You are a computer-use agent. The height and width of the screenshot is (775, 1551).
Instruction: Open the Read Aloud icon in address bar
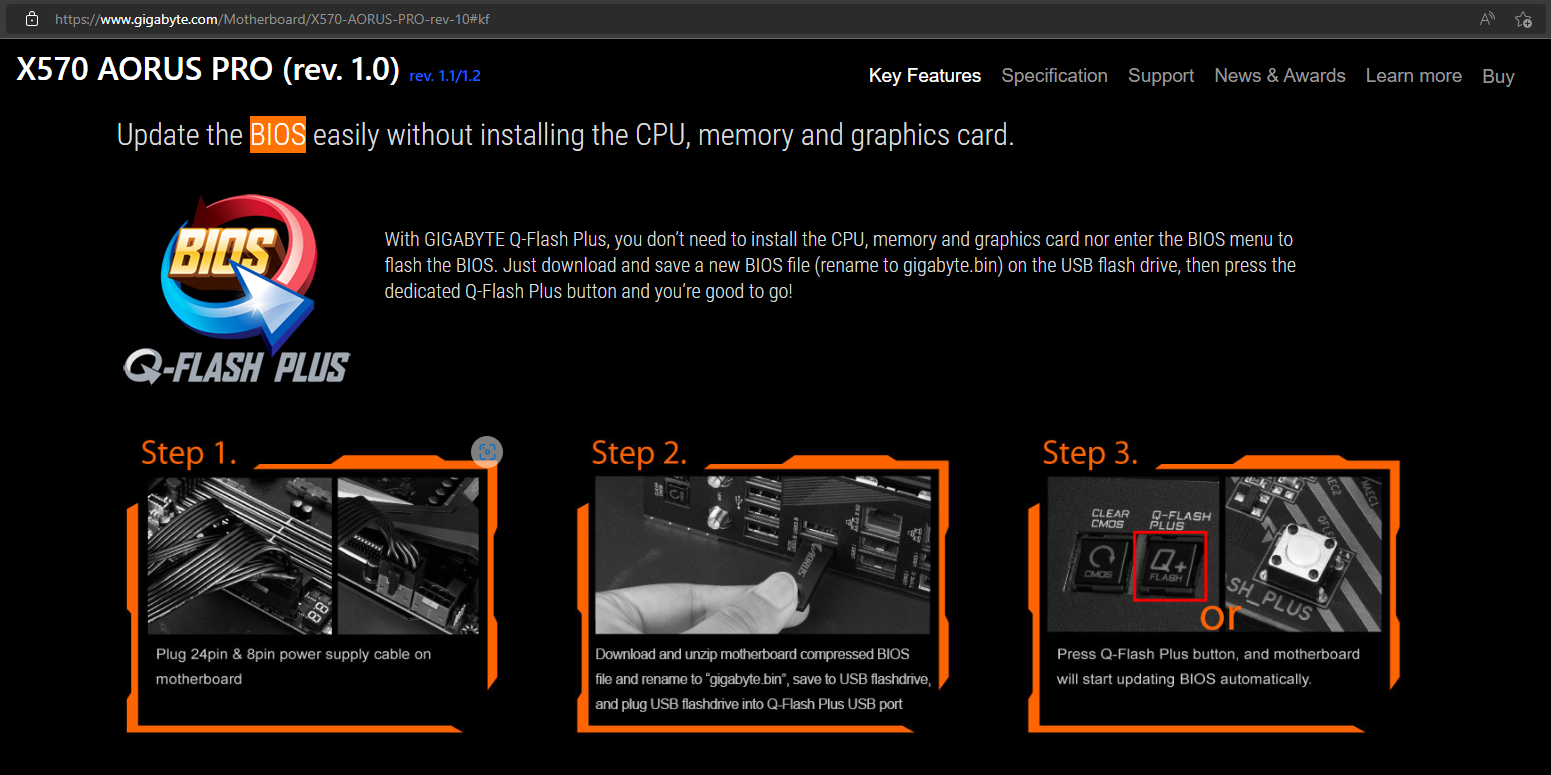1487,19
